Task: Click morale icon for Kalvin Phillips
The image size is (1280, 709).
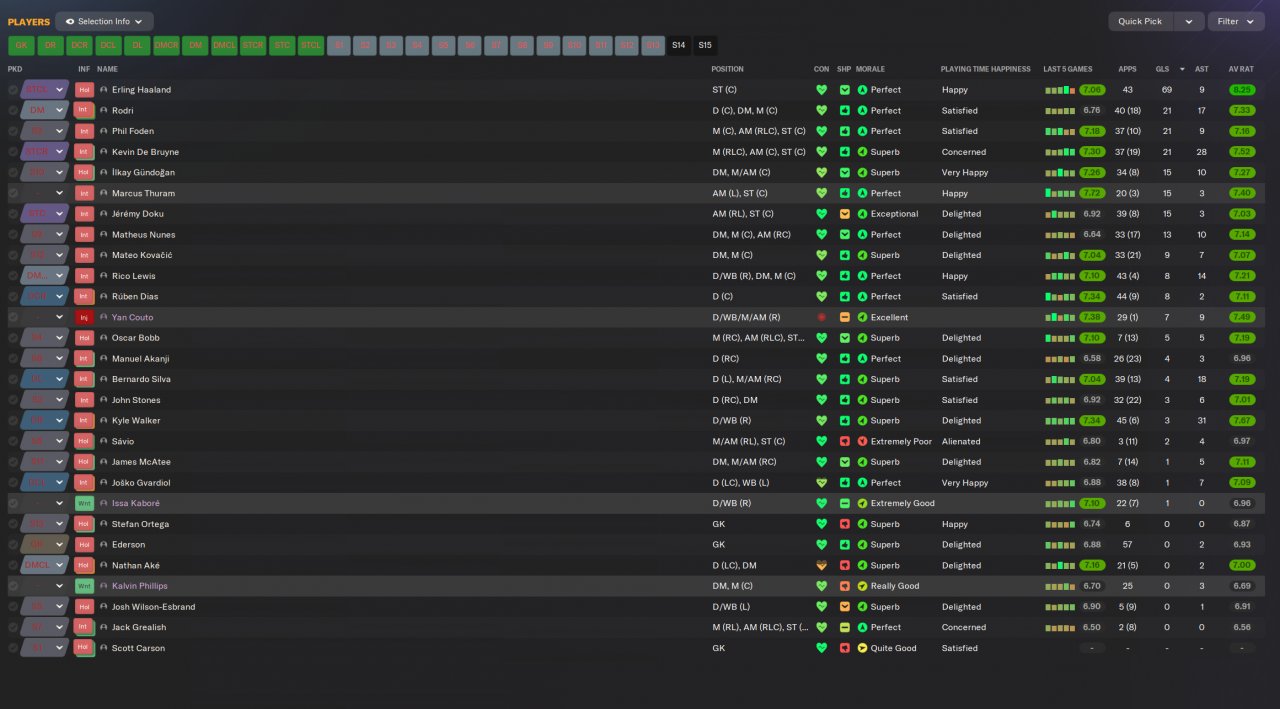Action: click(862, 586)
